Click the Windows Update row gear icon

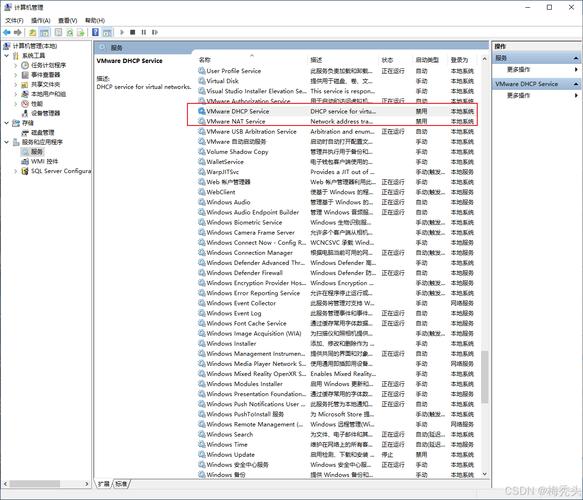click(x=202, y=454)
